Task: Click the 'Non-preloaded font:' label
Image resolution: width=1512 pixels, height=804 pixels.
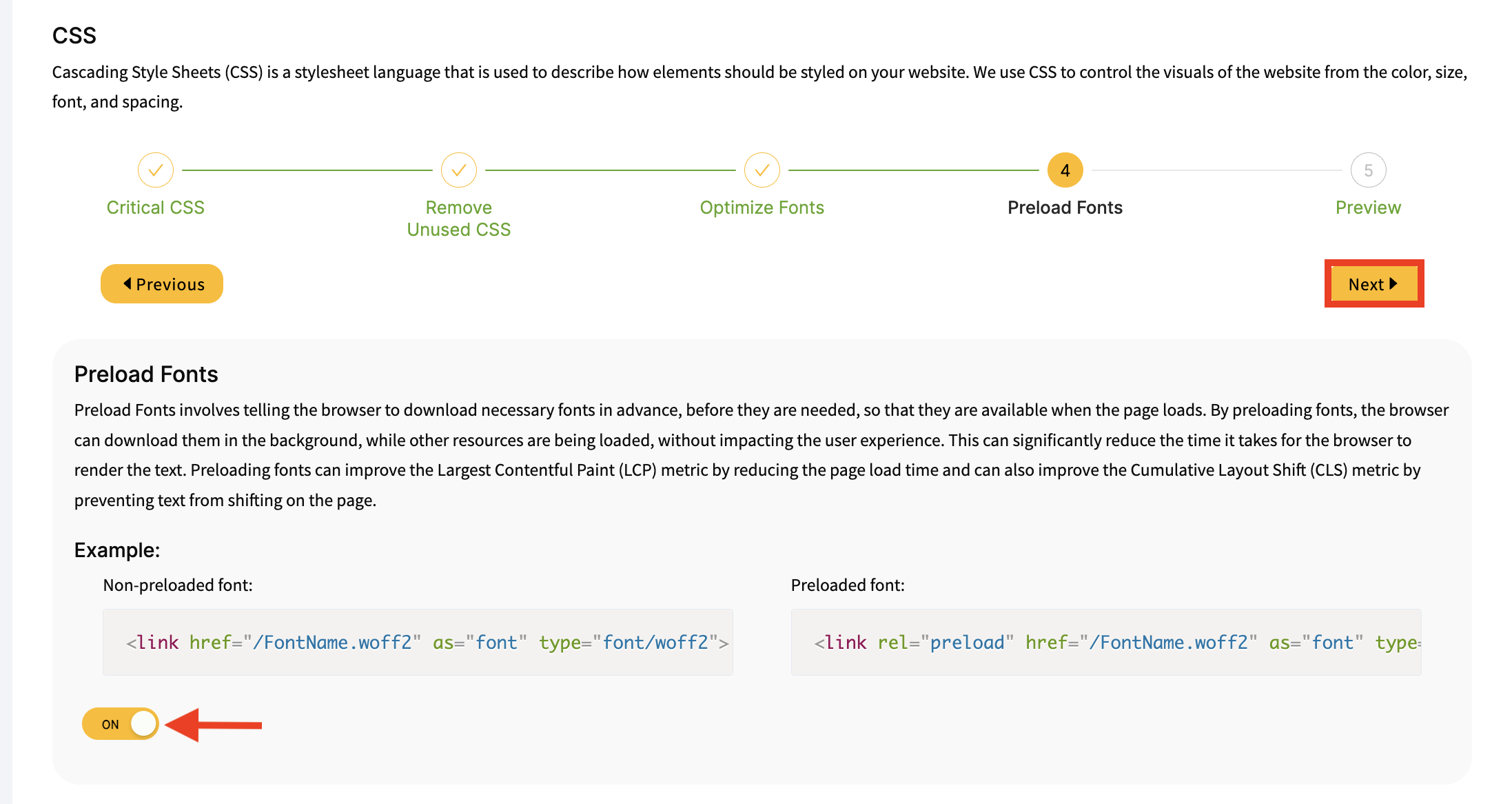Action: 178,585
